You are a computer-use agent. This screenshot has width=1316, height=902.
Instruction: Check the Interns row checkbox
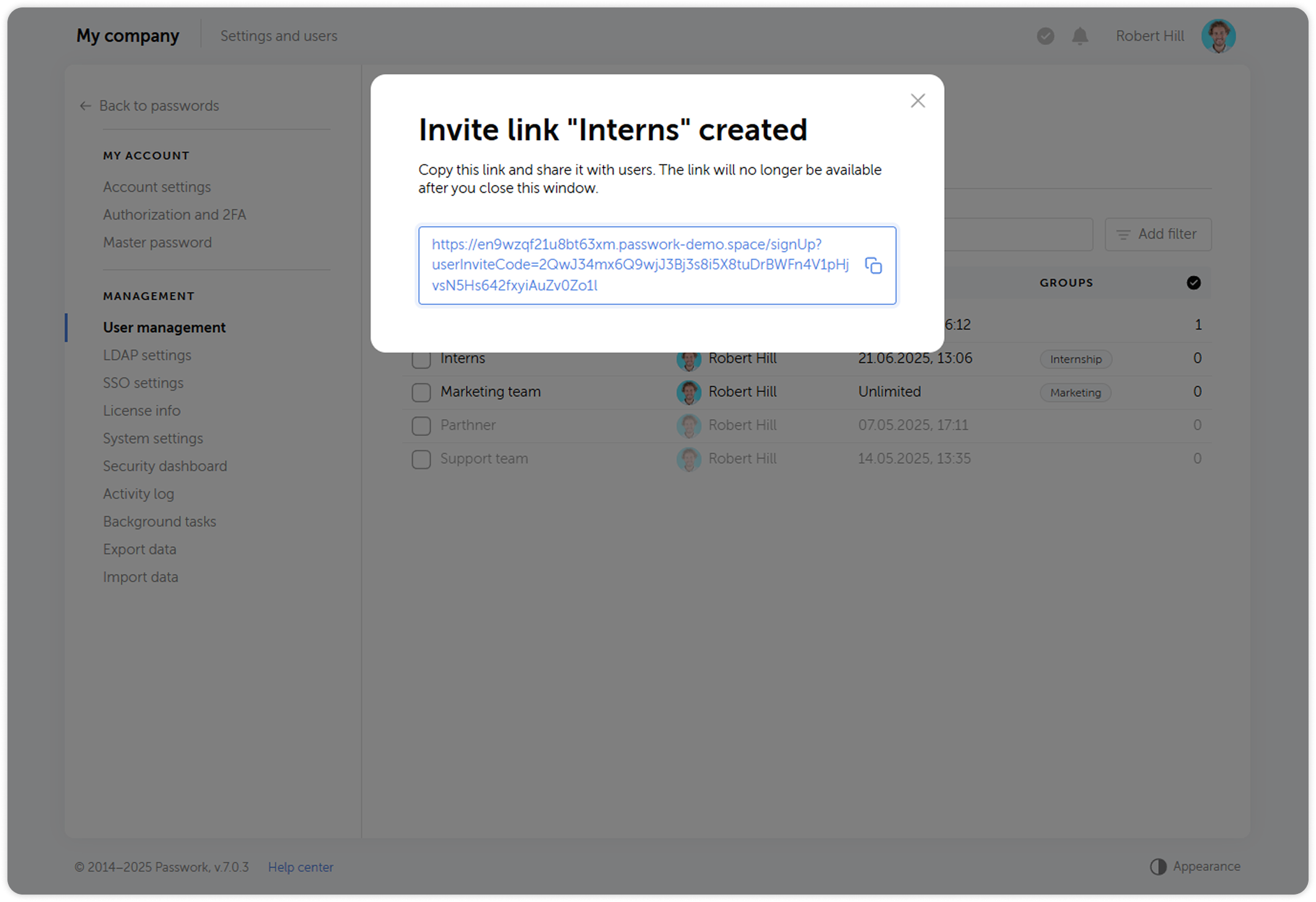tap(421, 359)
